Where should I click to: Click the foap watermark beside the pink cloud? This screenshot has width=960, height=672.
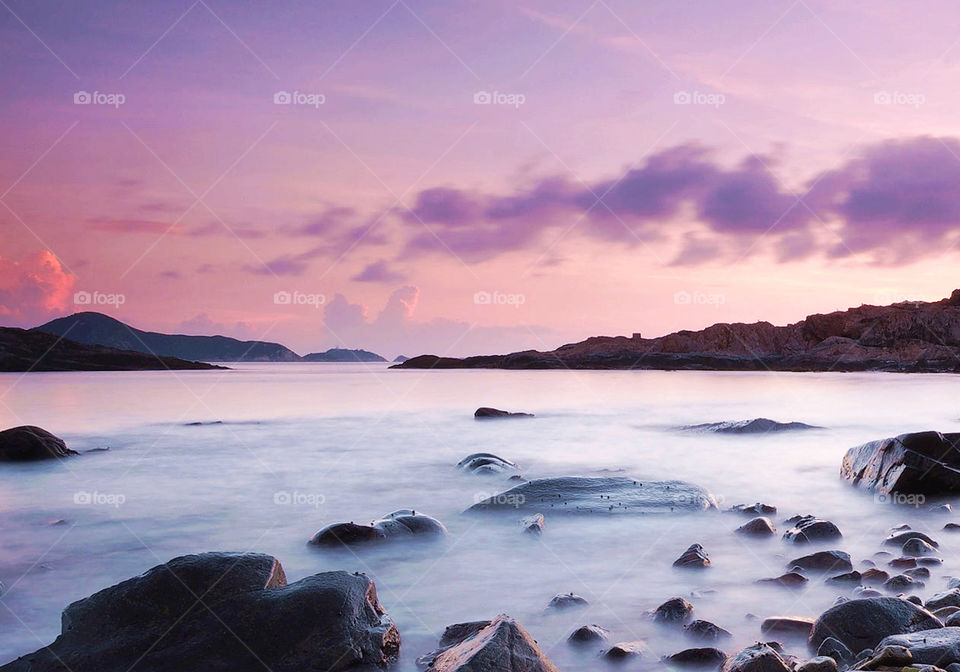point(99,298)
